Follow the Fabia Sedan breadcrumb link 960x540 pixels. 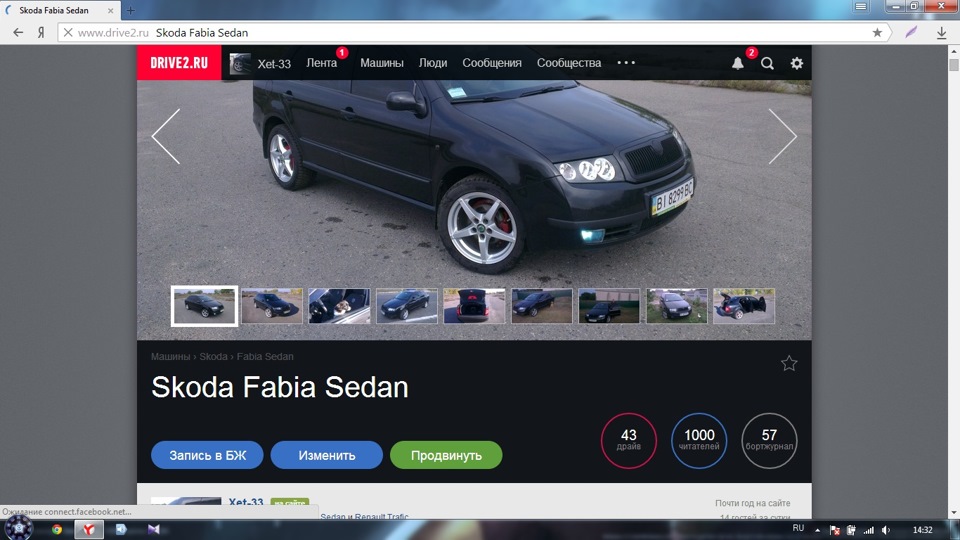[x=265, y=356]
